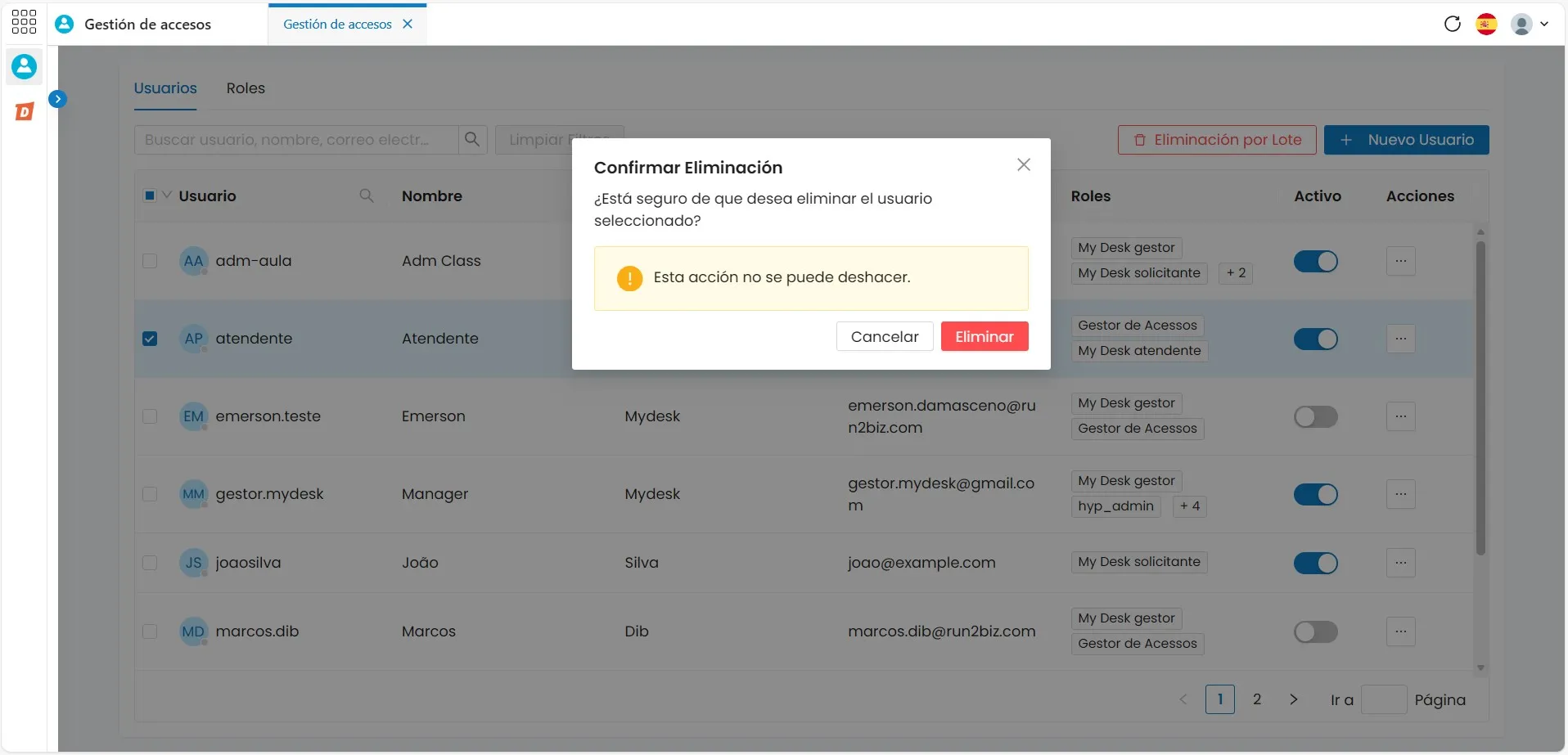Open the user profile avatar menu
Viewport: 1568px width, 755px height.
tap(1530, 24)
